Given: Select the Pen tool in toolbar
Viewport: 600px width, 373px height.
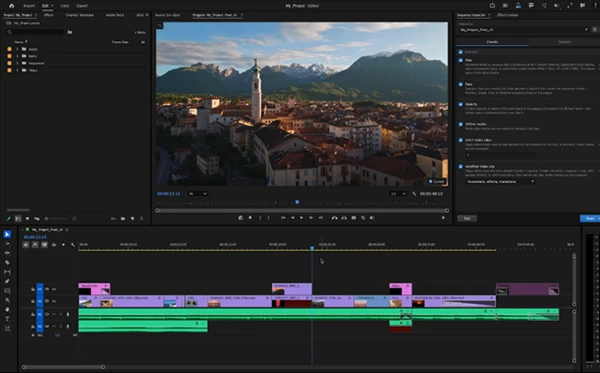Looking at the screenshot, I should 7,281.
